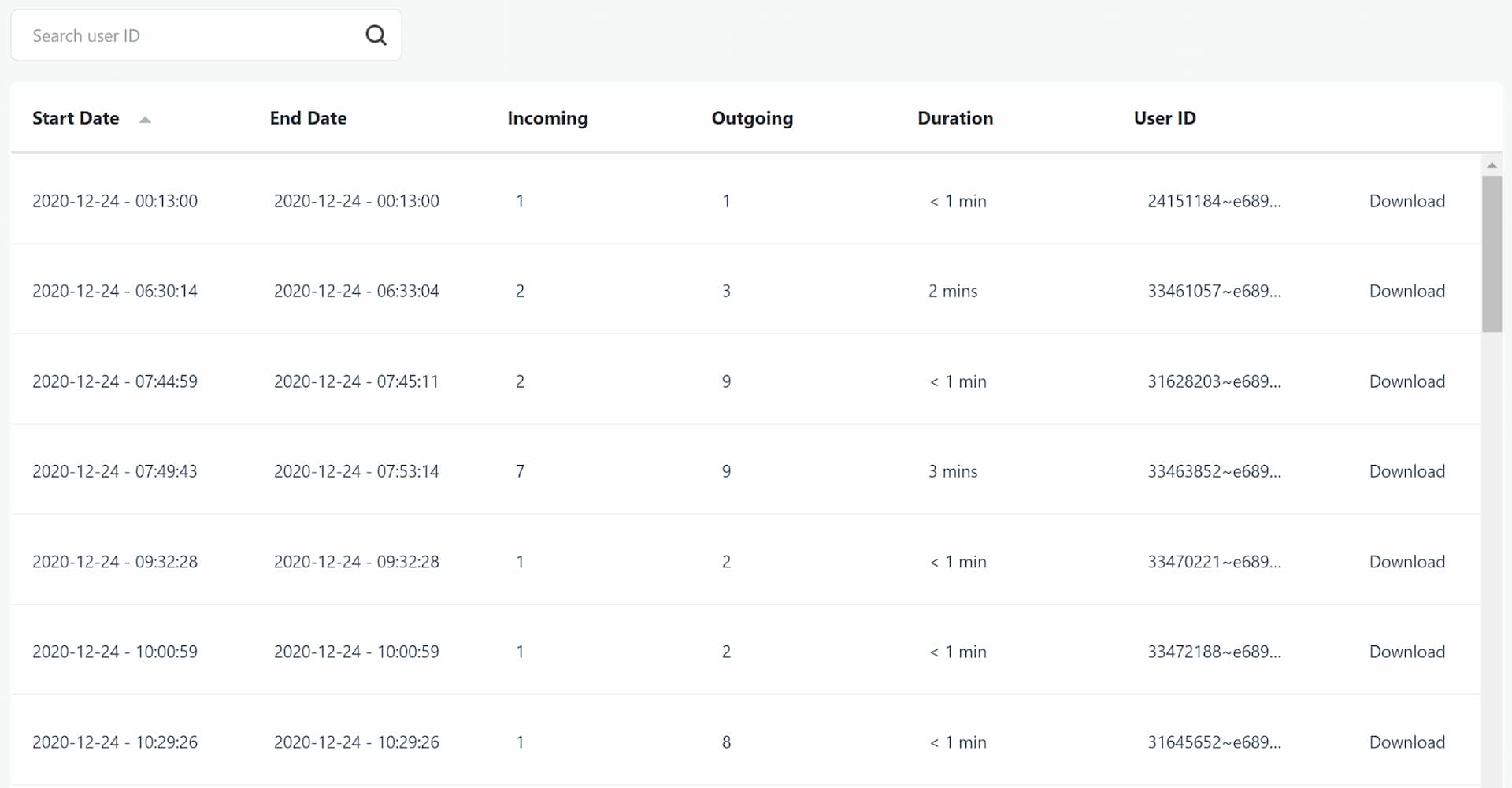
Task: Download the session for user 33463852~e689...
Action: (1407, 471)
